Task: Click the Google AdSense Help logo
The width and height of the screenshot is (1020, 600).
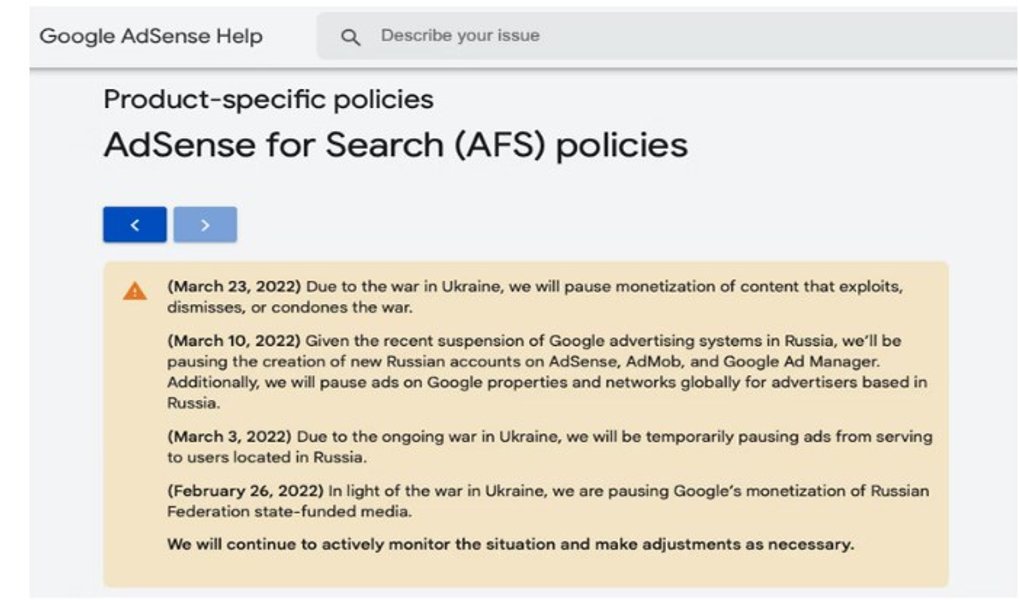Action: pos(151,37)
